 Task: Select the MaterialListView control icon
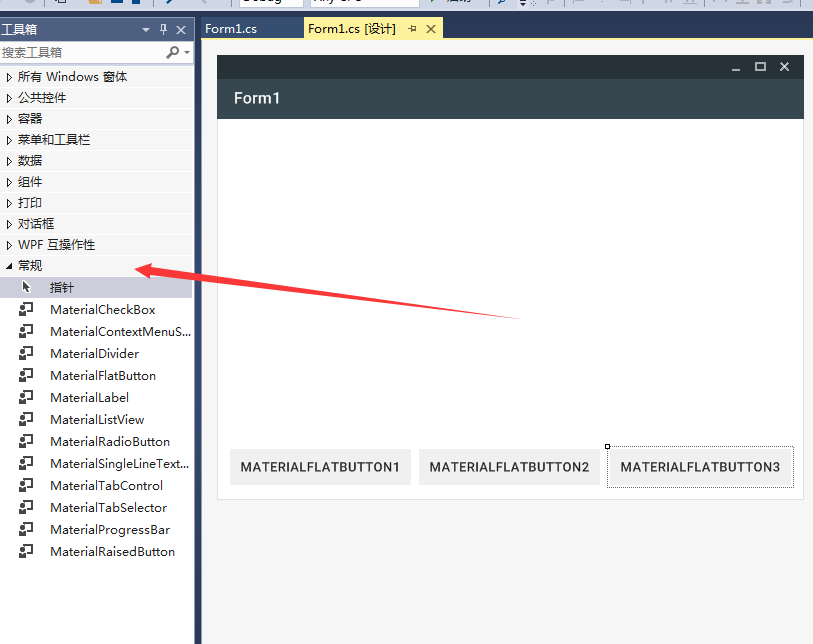point(26,419)
